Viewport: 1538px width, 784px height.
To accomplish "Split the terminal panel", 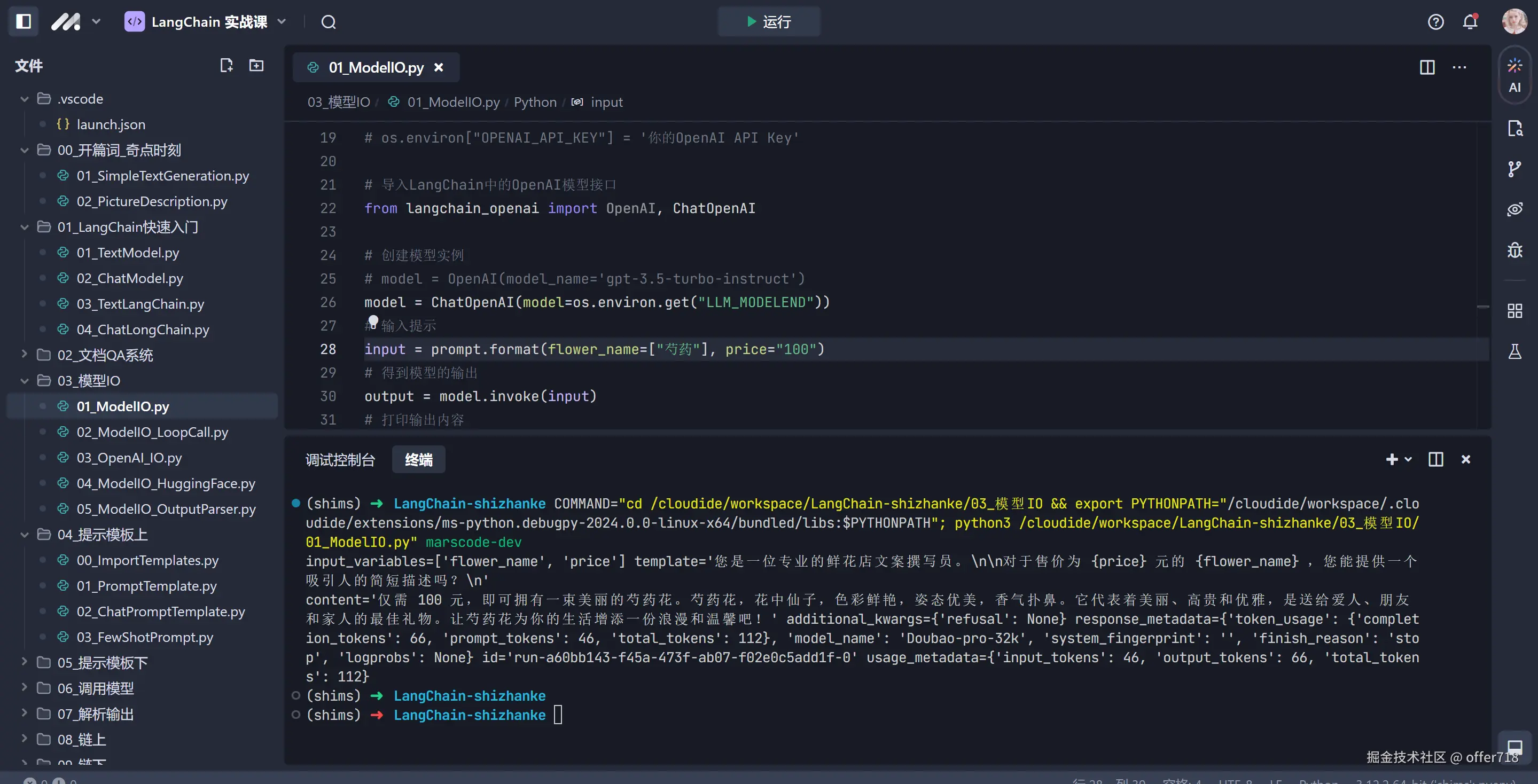I will tap(1435, 459).
